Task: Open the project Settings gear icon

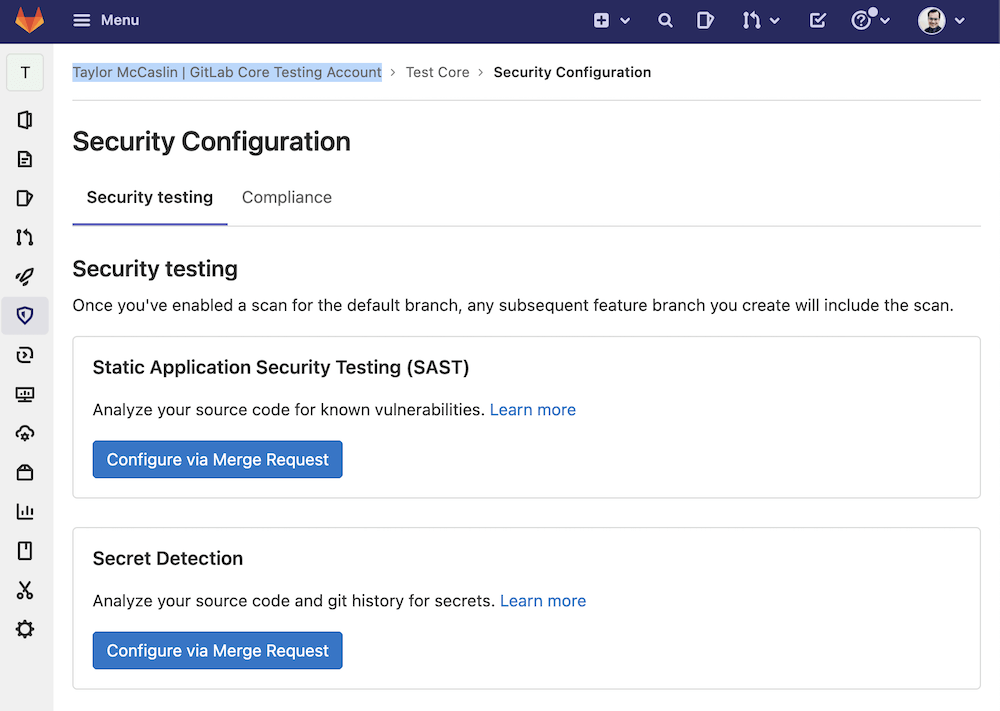Action: pyautogui.click(x=25, y=629)
